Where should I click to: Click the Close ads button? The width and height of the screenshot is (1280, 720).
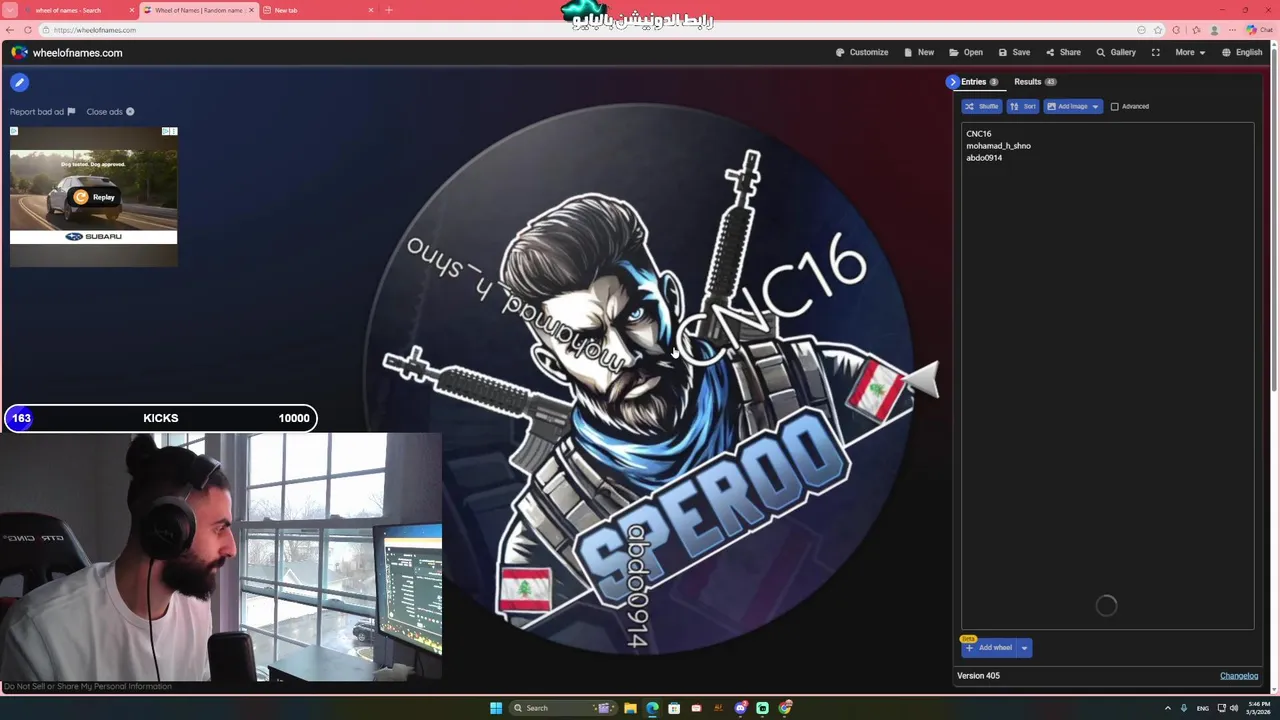(110, 112)
